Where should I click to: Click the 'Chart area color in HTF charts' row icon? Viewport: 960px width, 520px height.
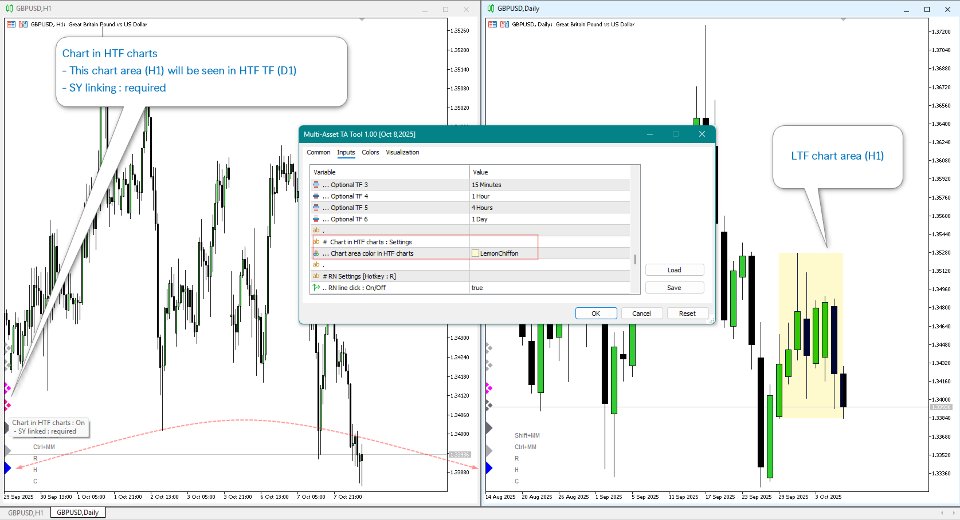(x=316, y=253)
